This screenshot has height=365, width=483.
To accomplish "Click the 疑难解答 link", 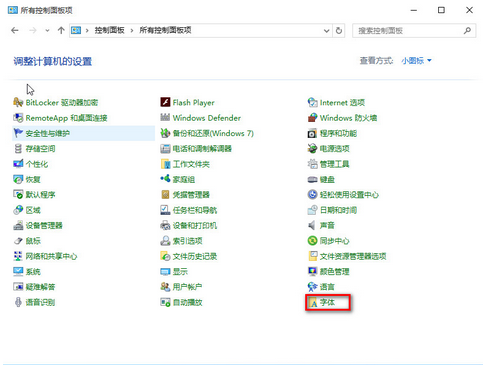I will [x=40, y=287].
